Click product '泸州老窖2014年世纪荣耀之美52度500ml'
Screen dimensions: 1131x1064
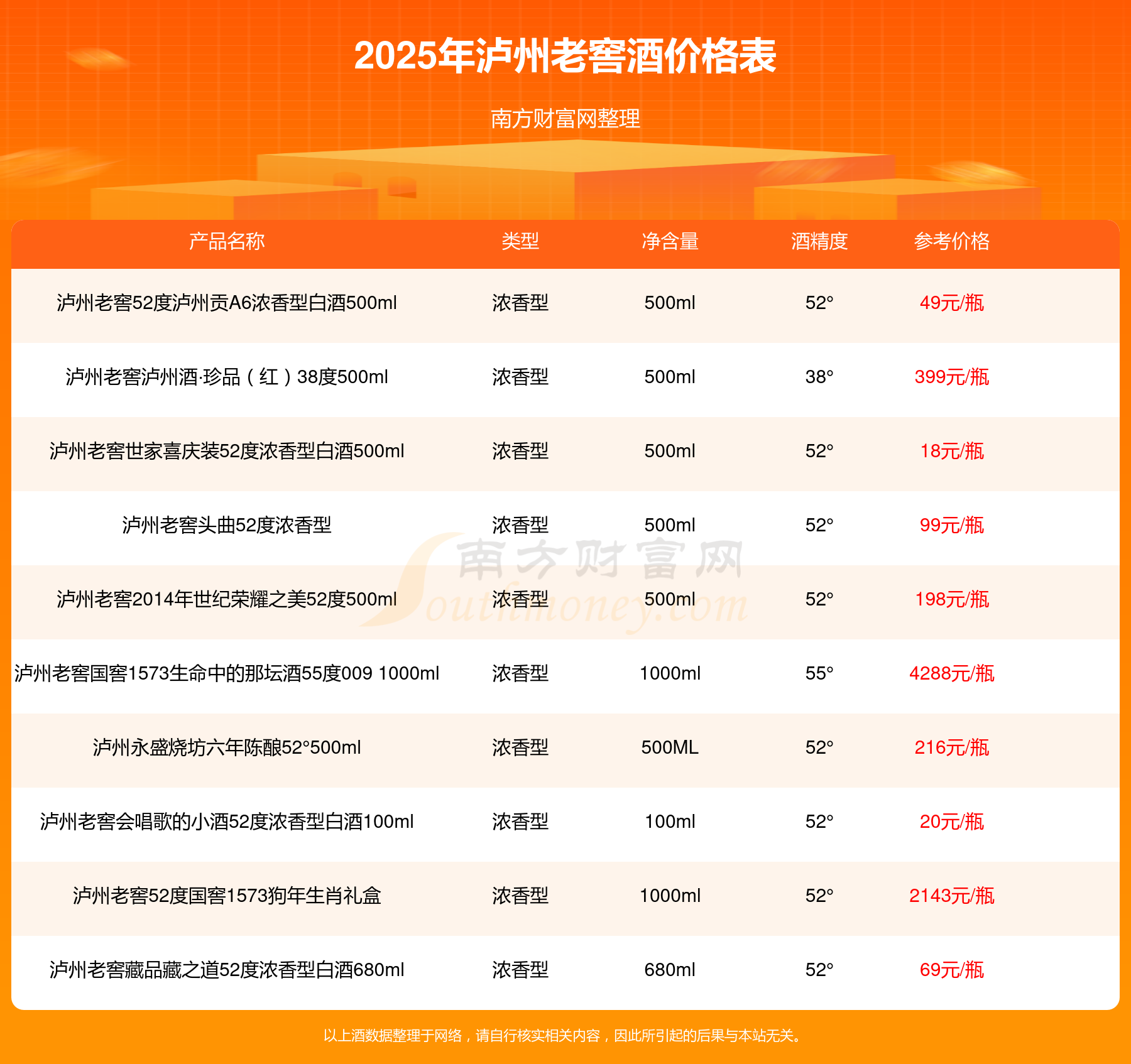pos(227,599)
